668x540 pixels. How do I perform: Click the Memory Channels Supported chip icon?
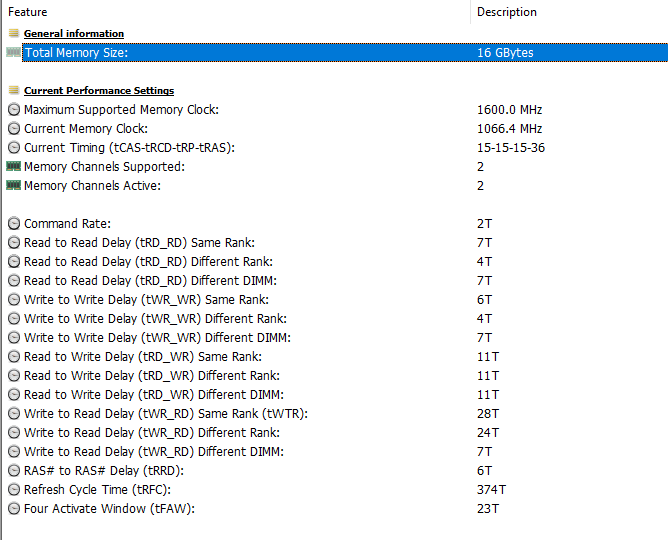coord(13,166)
